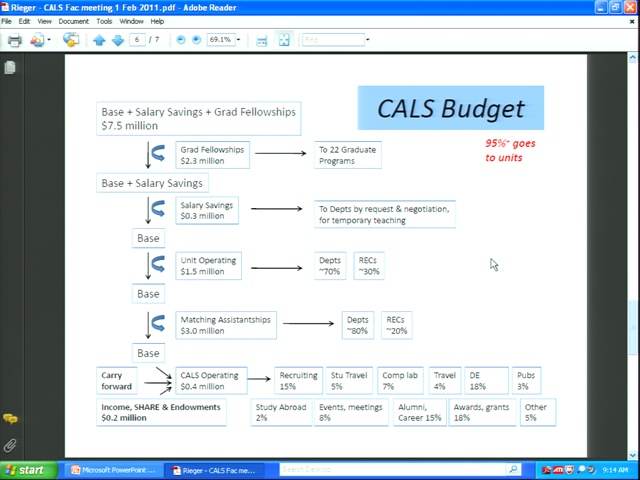The image size is (640, 480).
Task: Open the collaboration icon with people
Action: pyautogui.click(x=37, y=40)
